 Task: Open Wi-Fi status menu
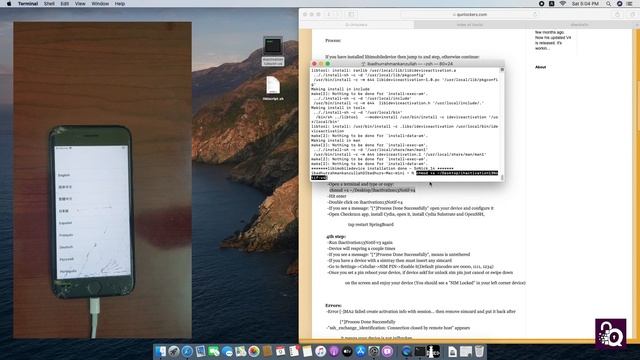[x=562, y=4]
